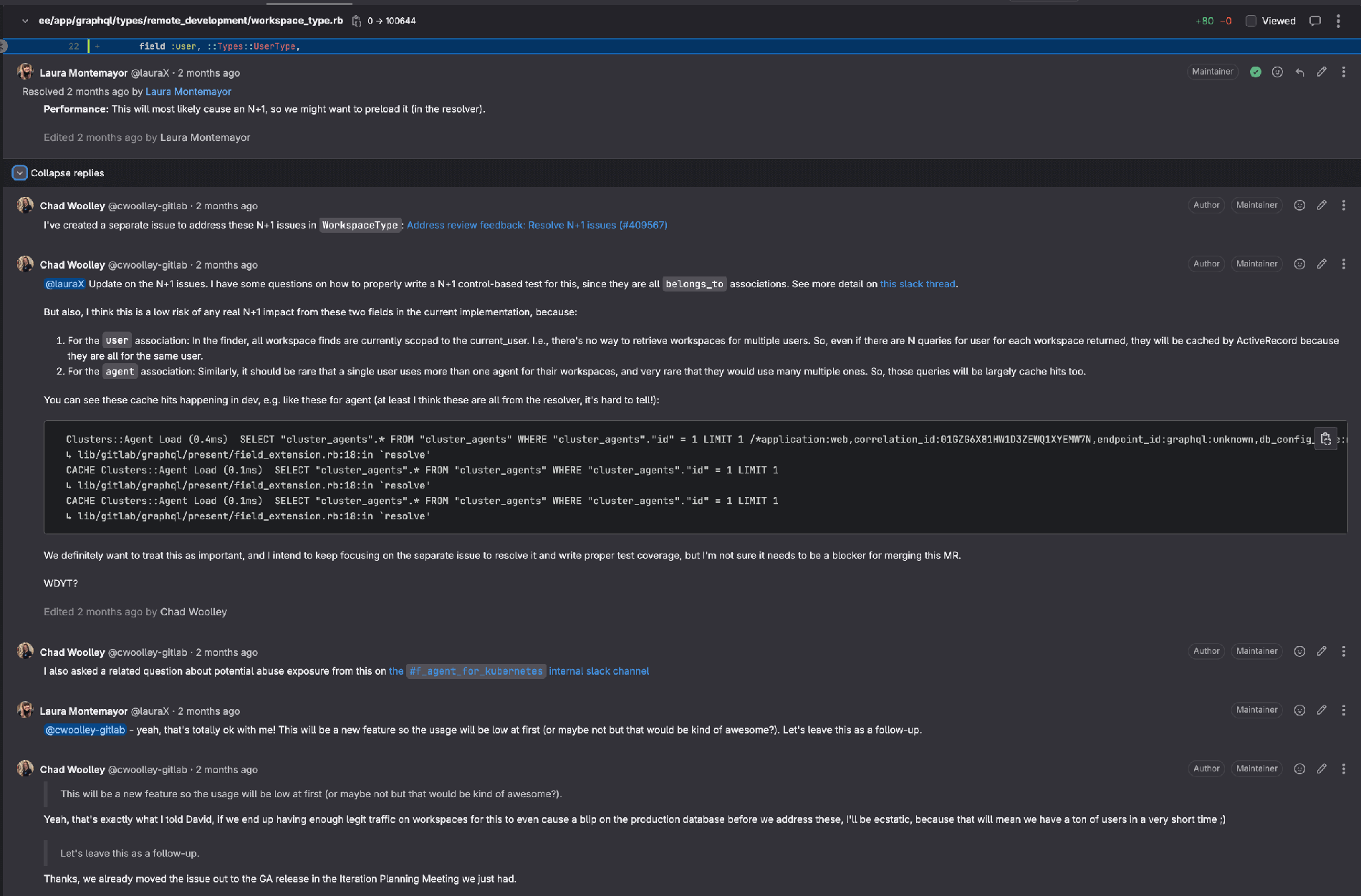The width and height of the screenshot is (1361, 896).
Task: Add emoji reaction to Laura's first comment
Action: tap(1277, 72)
